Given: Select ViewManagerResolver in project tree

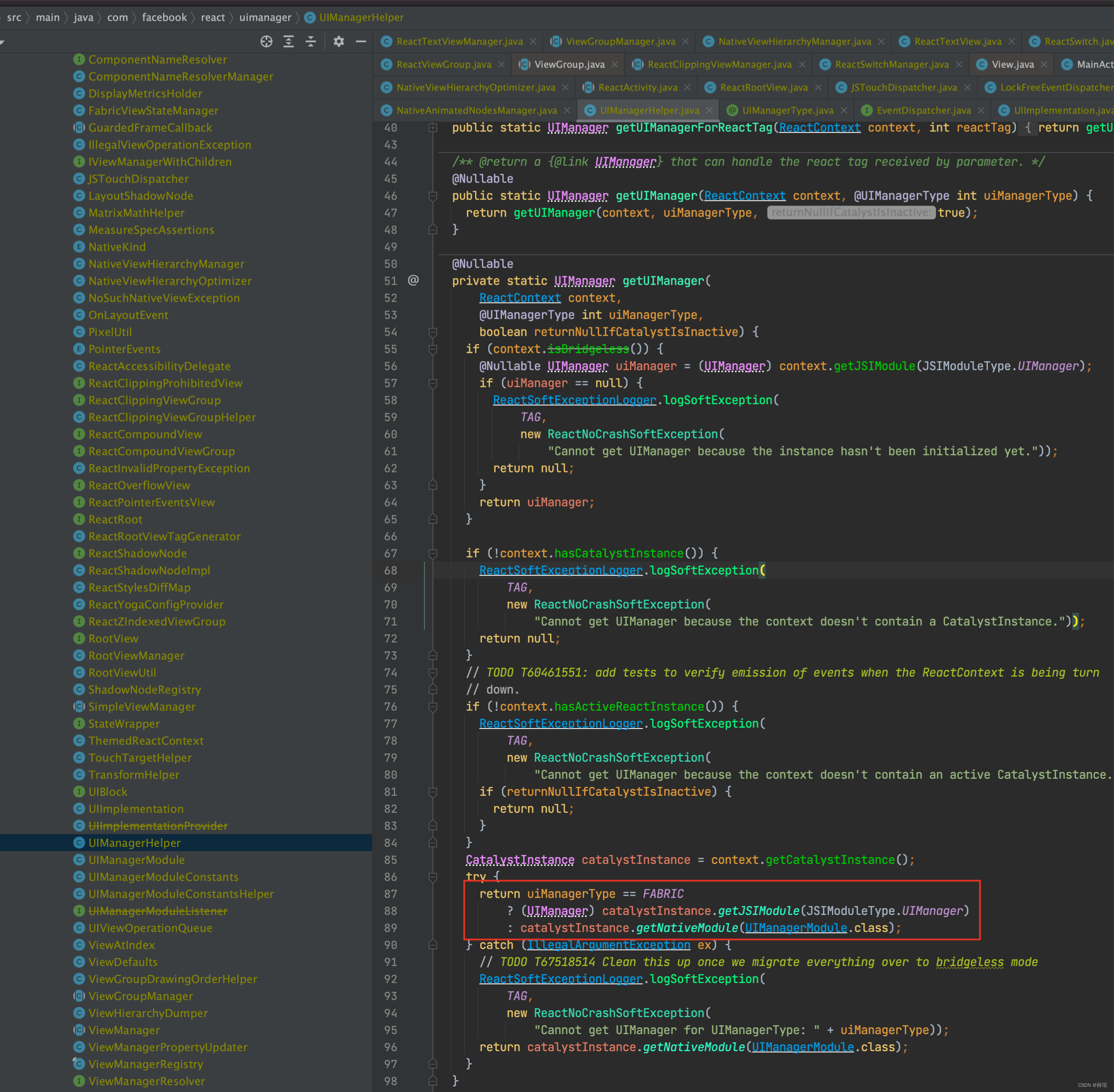Looking at the screenshot, I should (x=146, y=1081).
